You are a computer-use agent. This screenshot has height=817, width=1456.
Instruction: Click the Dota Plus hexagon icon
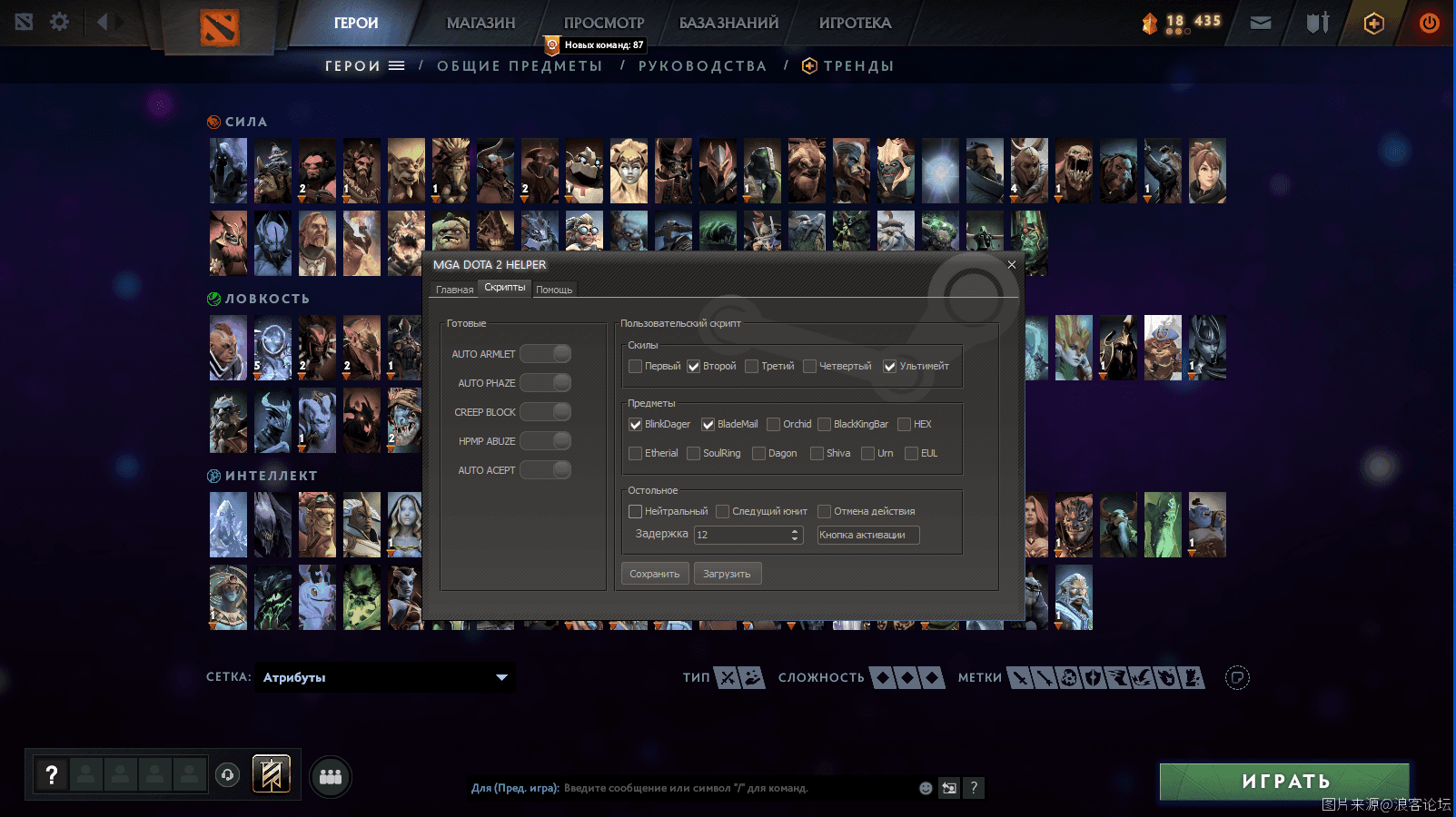pos(1374,24)
